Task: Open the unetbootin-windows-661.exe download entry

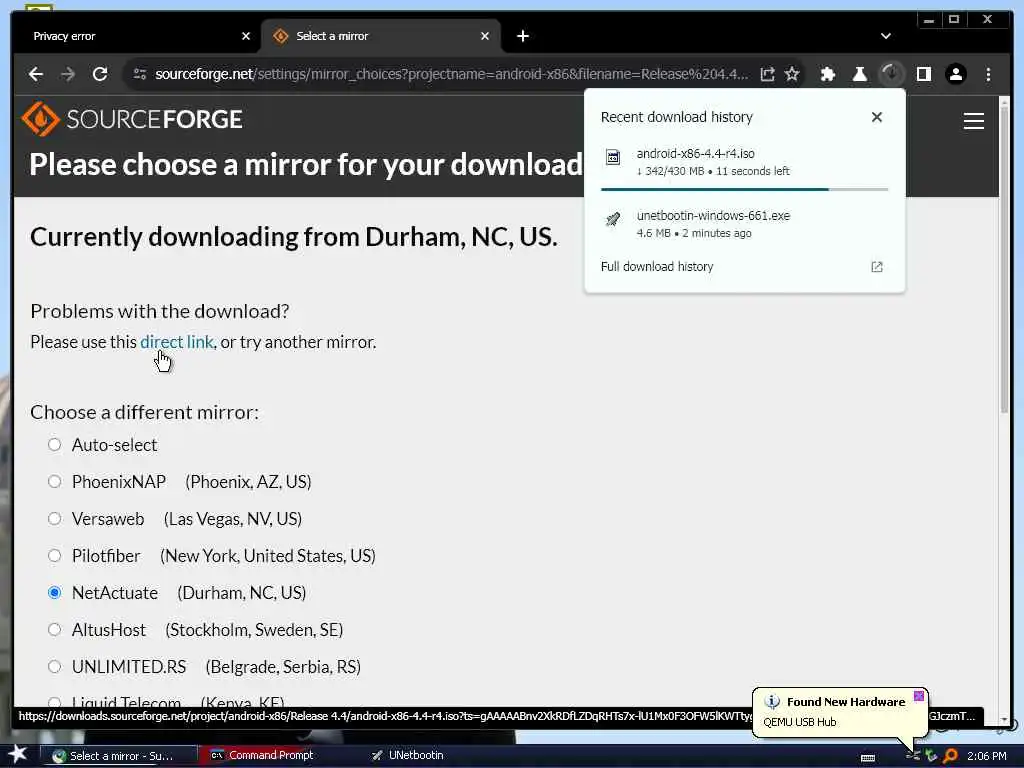Action: tap(744, 223)
